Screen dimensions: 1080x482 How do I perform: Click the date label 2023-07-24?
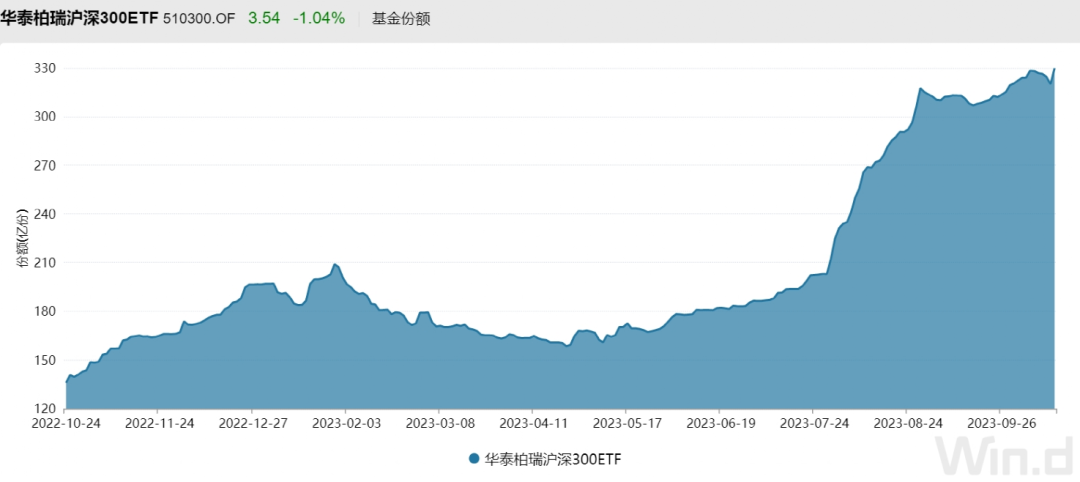pyautogui.click(x=812, y=421)
